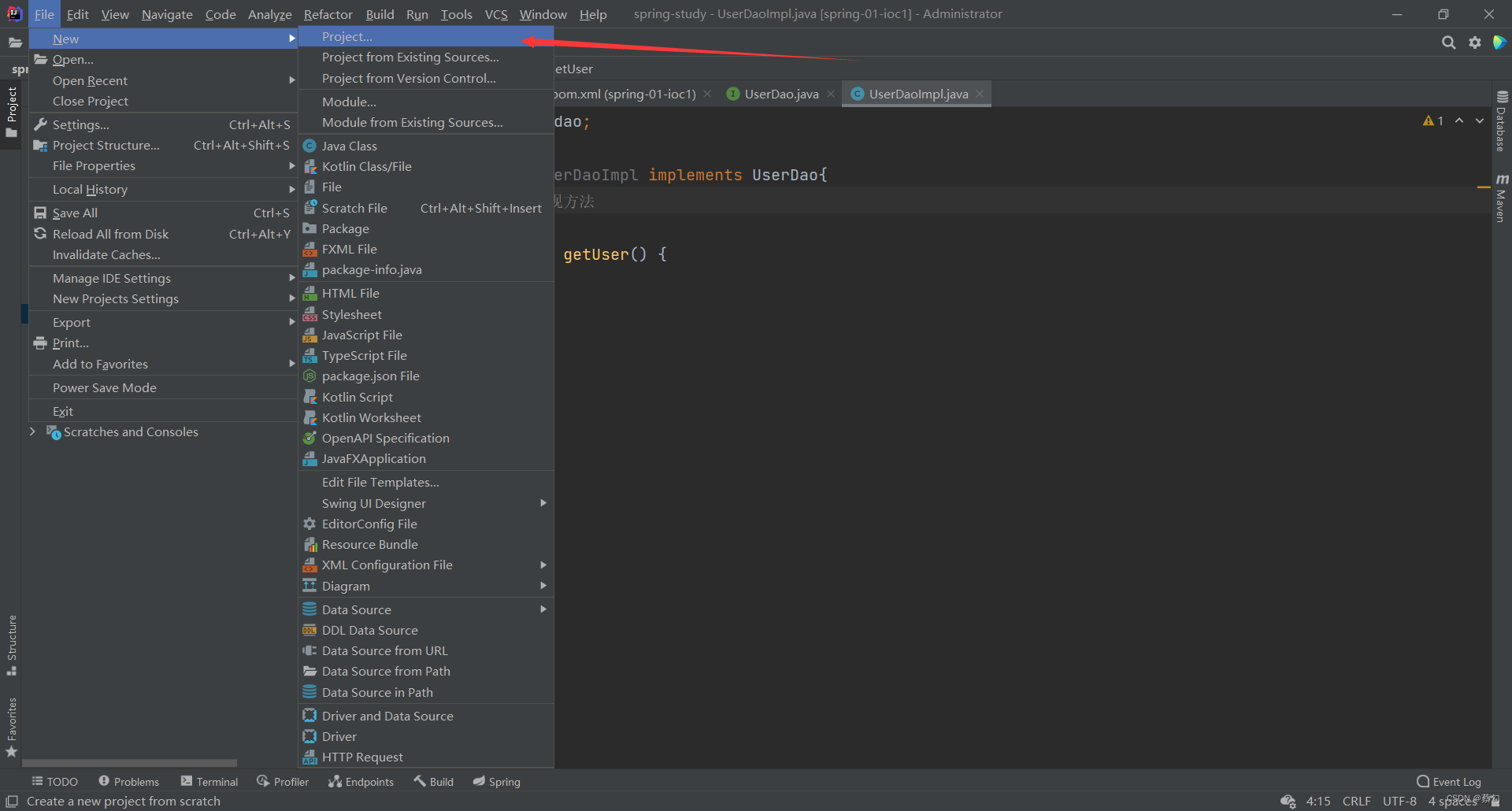Expand the Export submenu
The image size is (1512, 811).
pos(163,322)
